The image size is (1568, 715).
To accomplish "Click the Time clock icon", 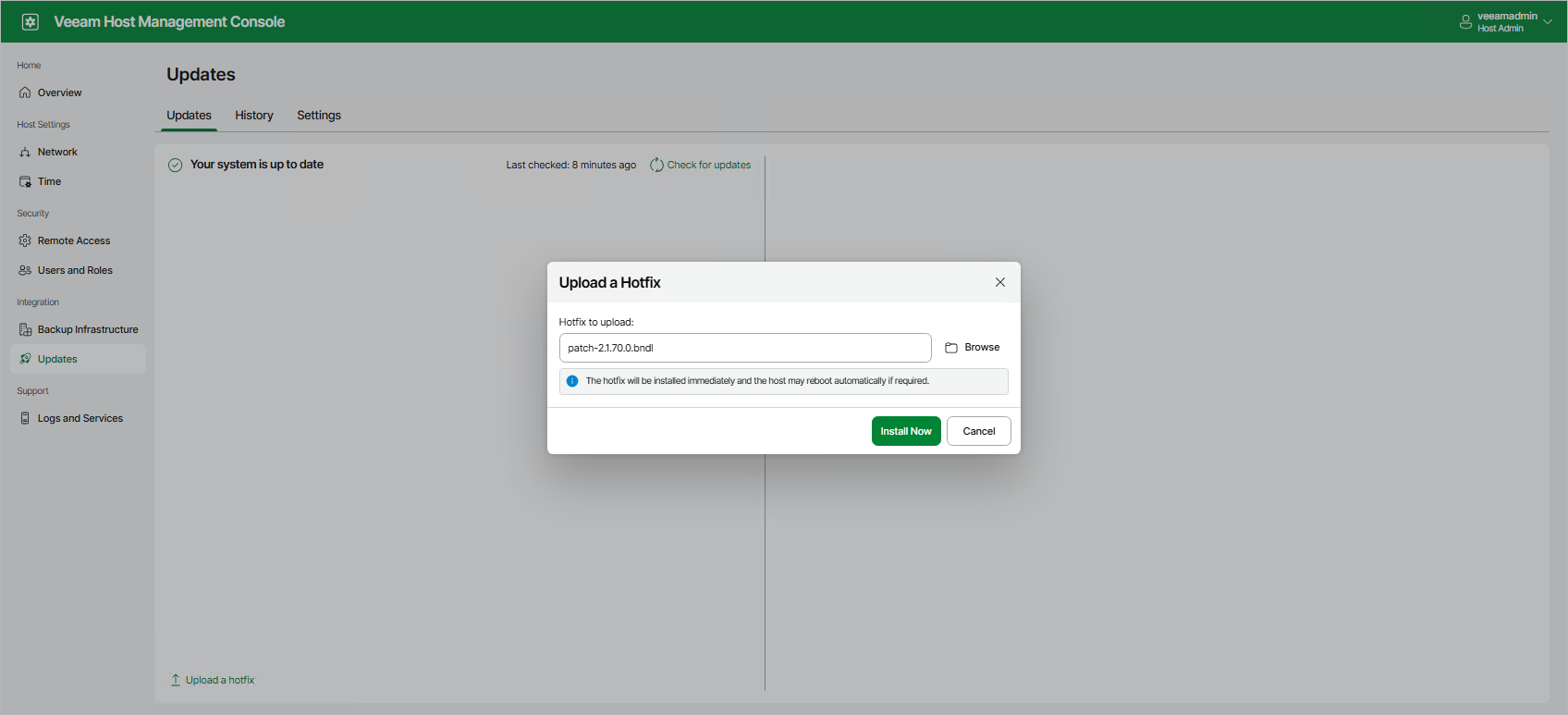I will (x=25, y=181).
